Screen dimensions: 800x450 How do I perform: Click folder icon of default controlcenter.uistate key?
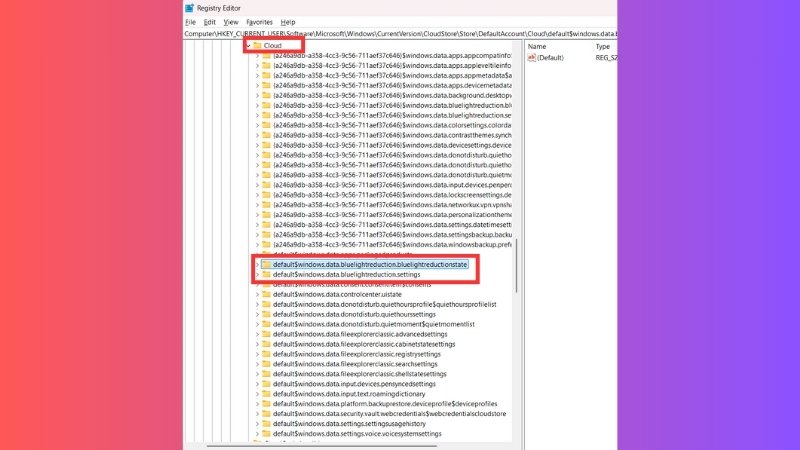pyautogui.click(x=266, y=294)
